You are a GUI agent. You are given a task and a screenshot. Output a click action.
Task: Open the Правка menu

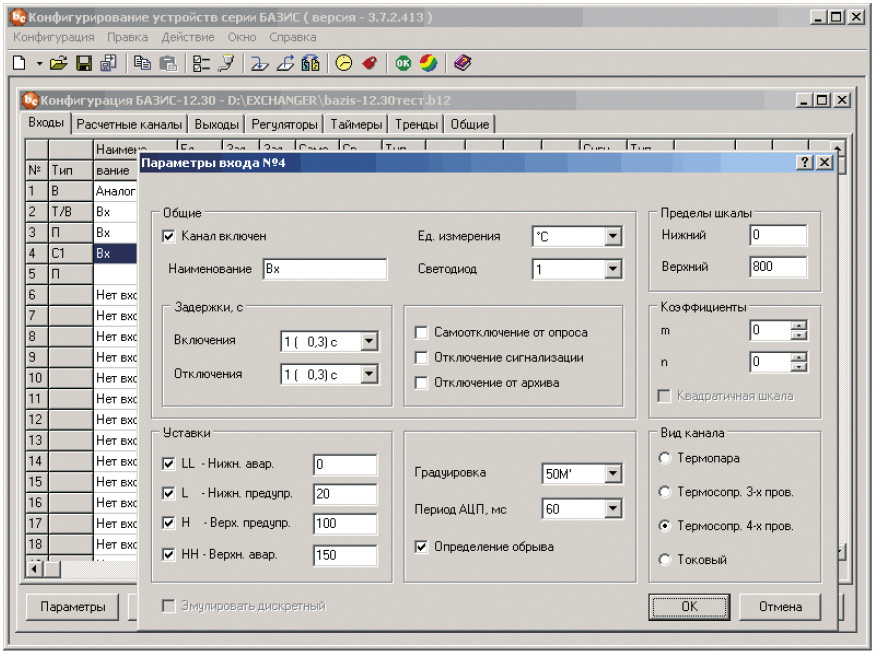127,37
